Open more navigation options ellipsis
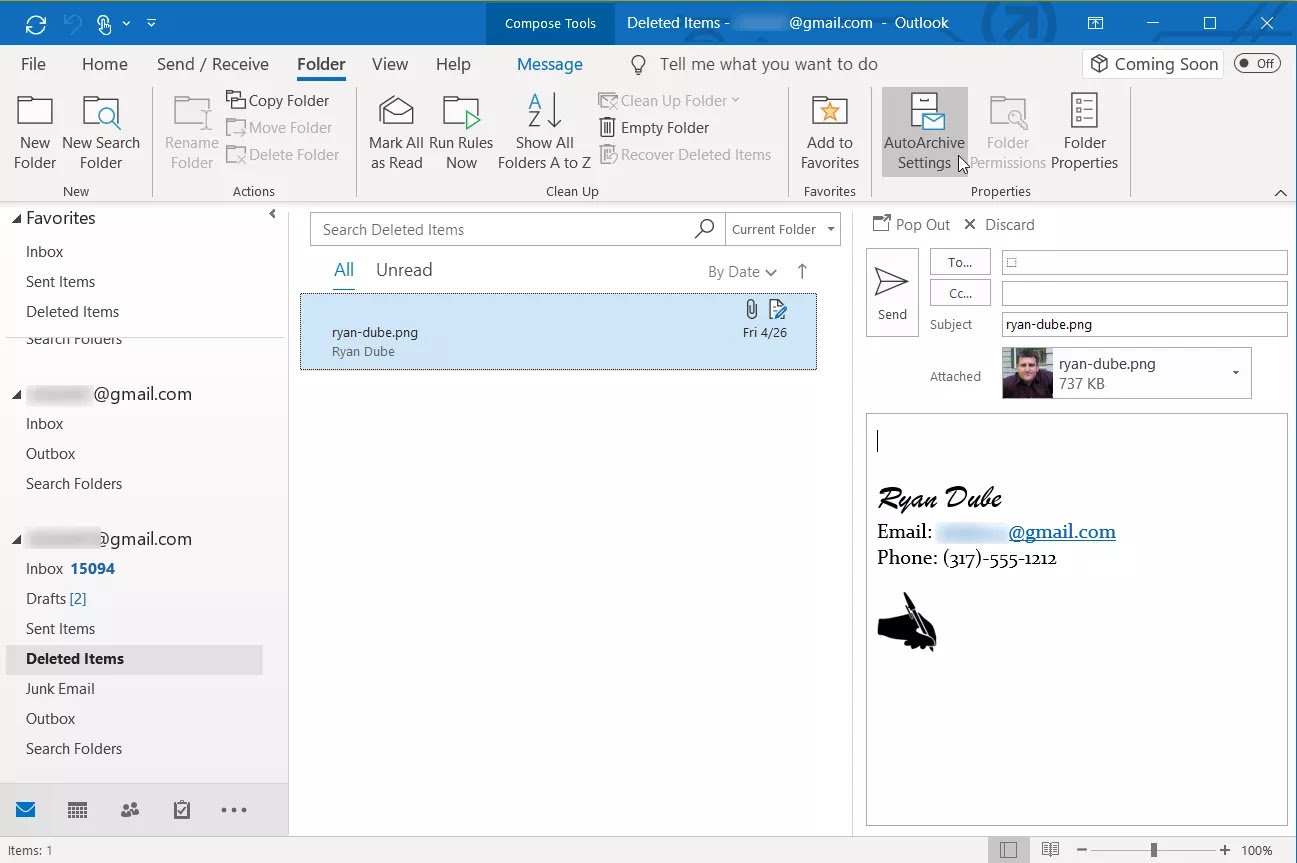1297x863 pixels. pos(233,810)
